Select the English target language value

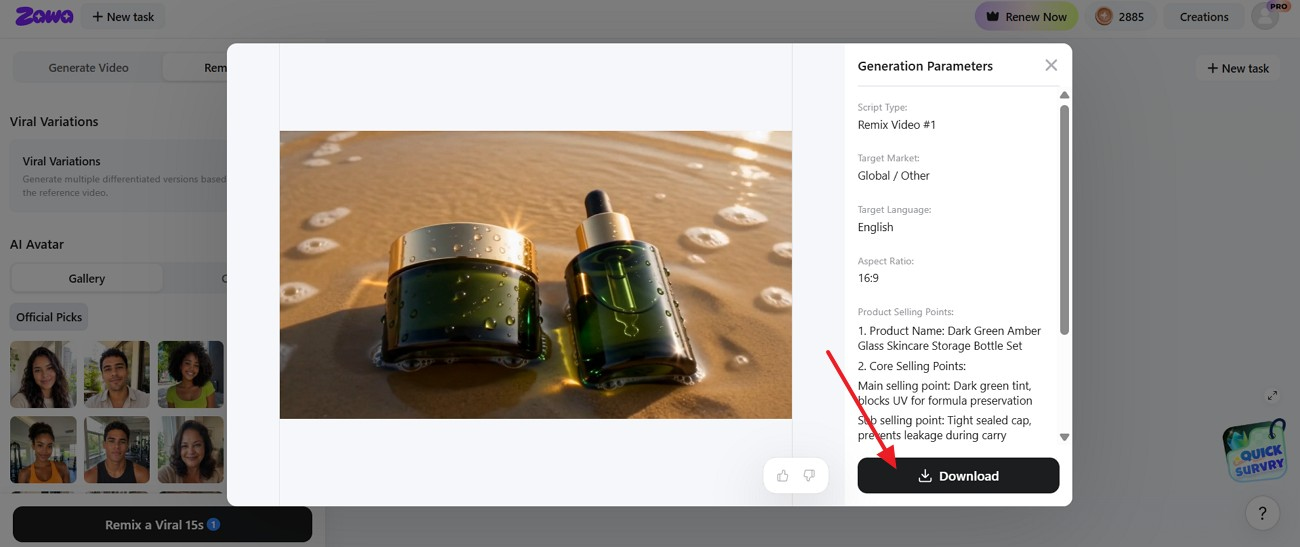pos(876,227)
